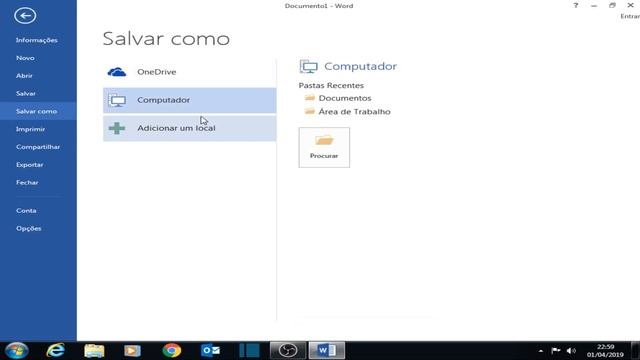Click the Entrar sign-in link
The width and height of the screenshot is (640, 360).
pos(630,16)
